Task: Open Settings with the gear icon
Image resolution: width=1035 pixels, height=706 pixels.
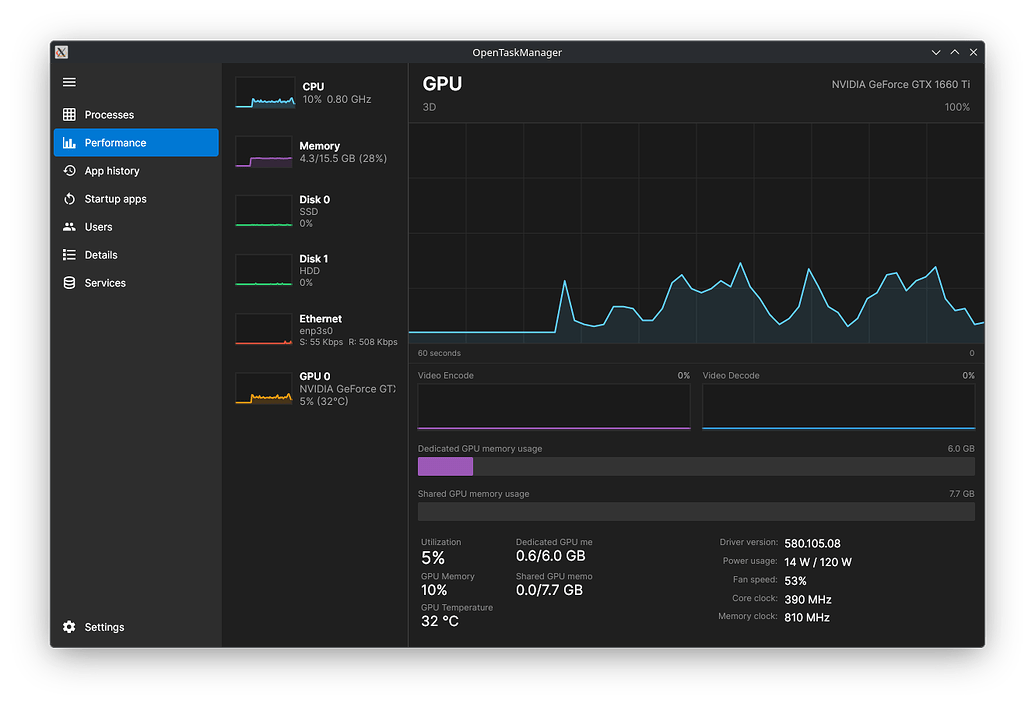Action: pyautogui.click(x=68, y=626)
